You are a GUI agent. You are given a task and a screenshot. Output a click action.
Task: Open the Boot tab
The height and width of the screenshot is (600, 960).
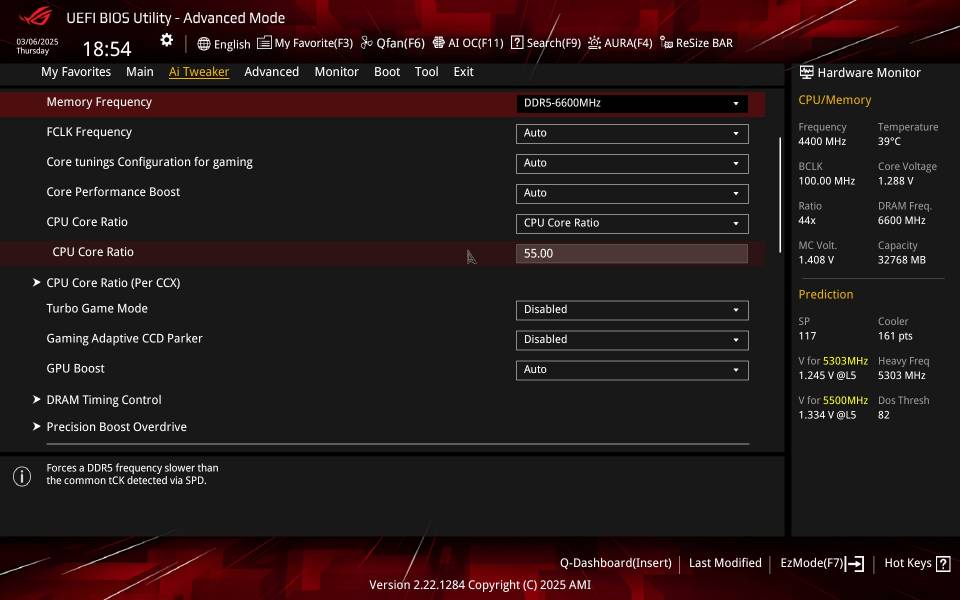pyautogui.click(x=387, y=72)
